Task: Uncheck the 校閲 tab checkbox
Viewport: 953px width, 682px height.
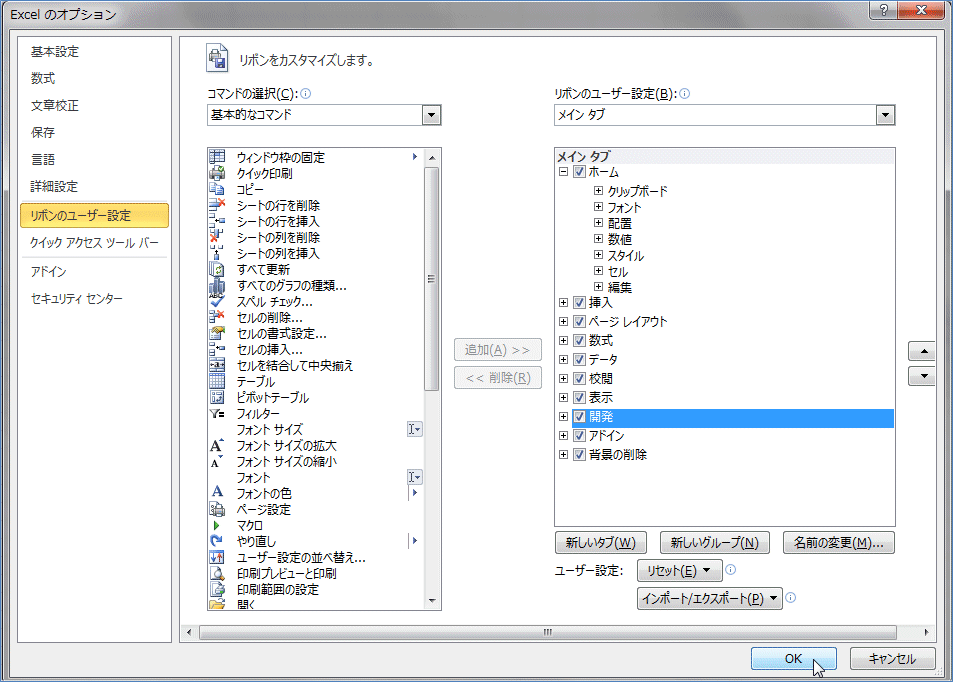Action: [579, 378]
